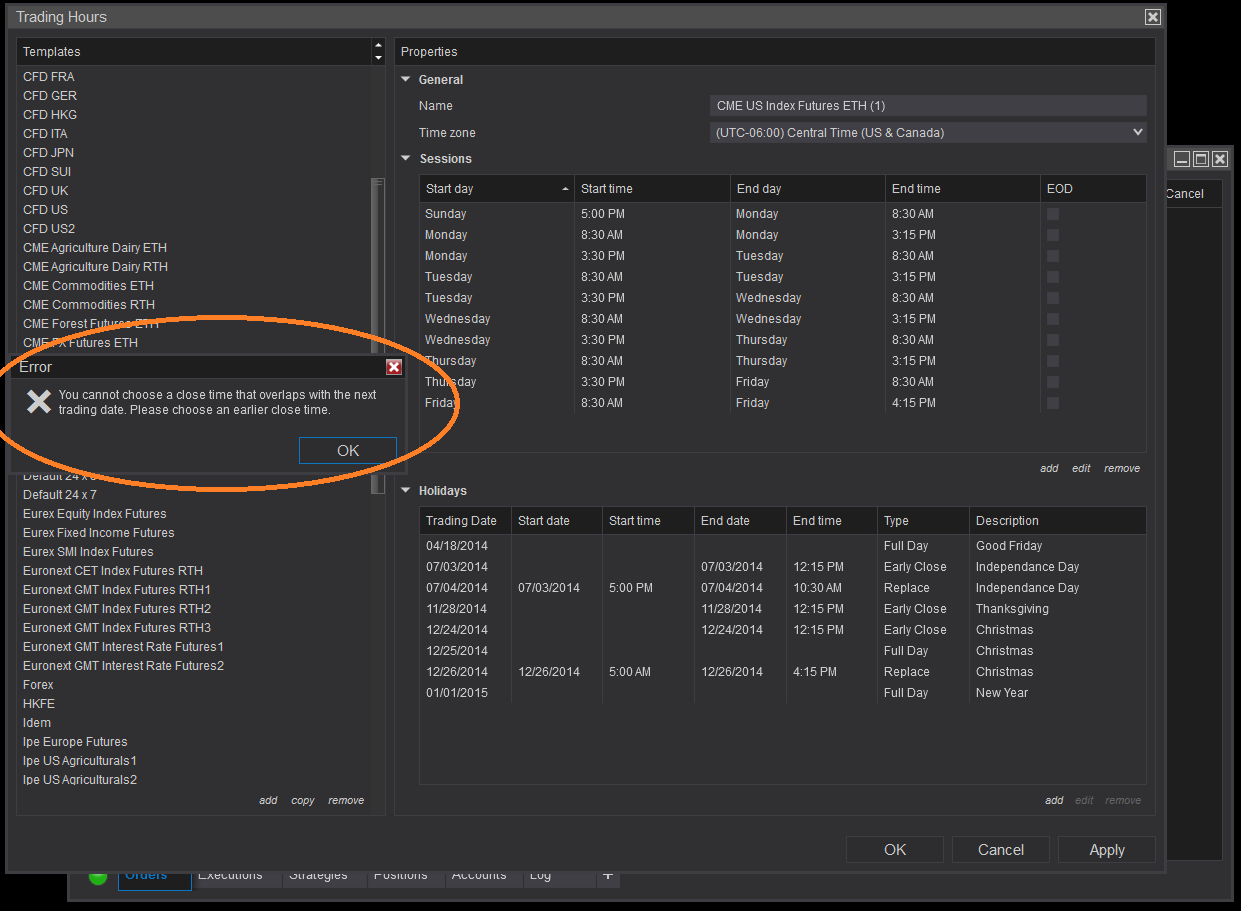The image size is (1241, 911).
Task: Minimize the background window
Action: 1182,159
